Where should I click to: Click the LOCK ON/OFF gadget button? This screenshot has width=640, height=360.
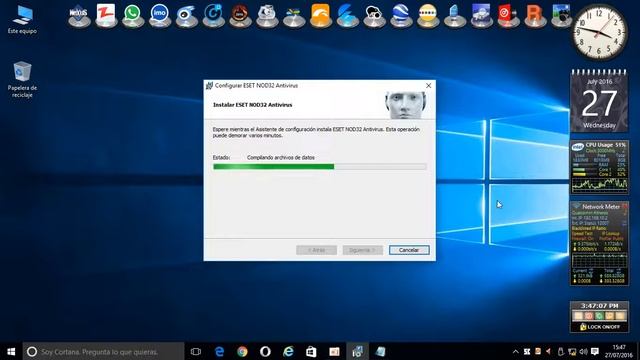600,327
